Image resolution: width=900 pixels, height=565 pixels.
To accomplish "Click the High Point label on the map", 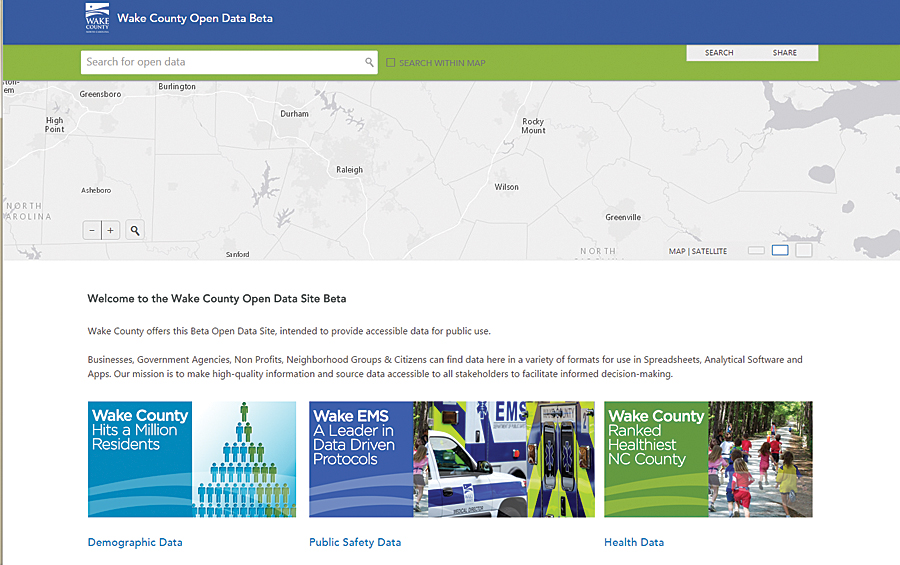I will tap(55, 125).
